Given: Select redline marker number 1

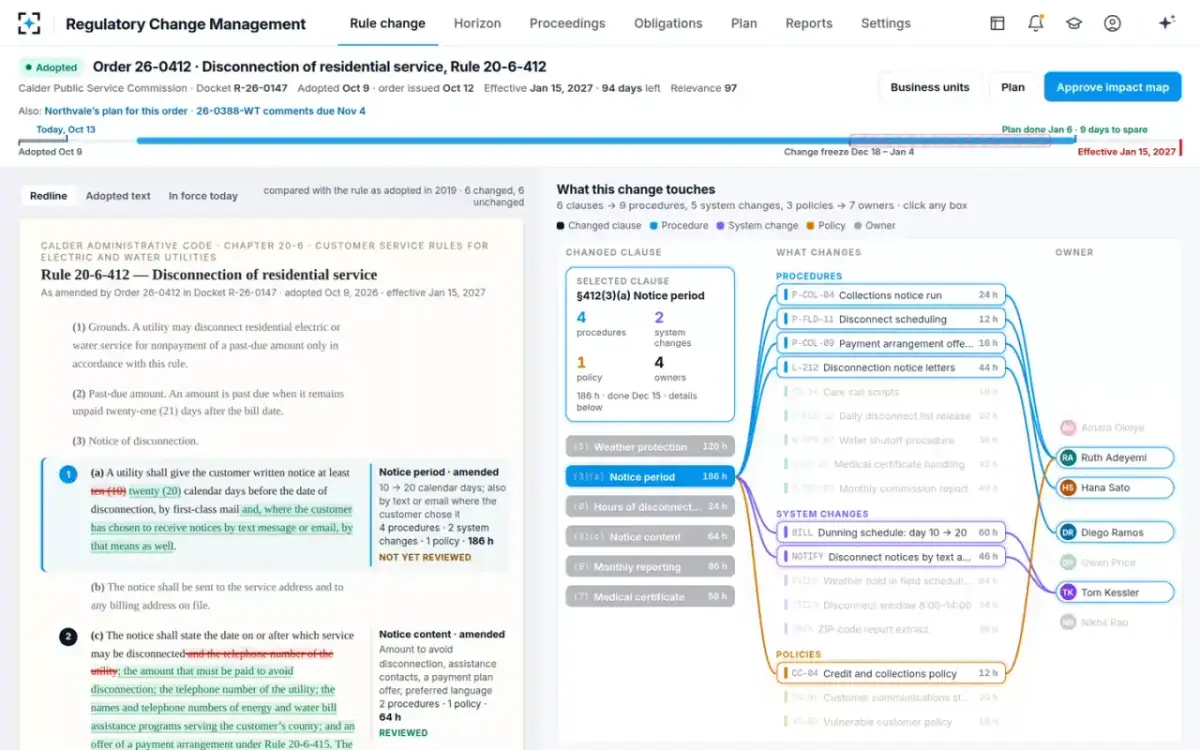Looking at the screenshot, I should tap(68, 474).
